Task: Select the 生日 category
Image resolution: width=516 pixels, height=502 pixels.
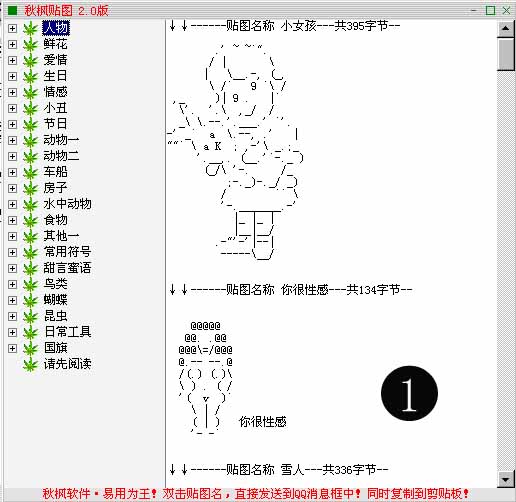Action: pyautogui.click(x=55, y=76)
